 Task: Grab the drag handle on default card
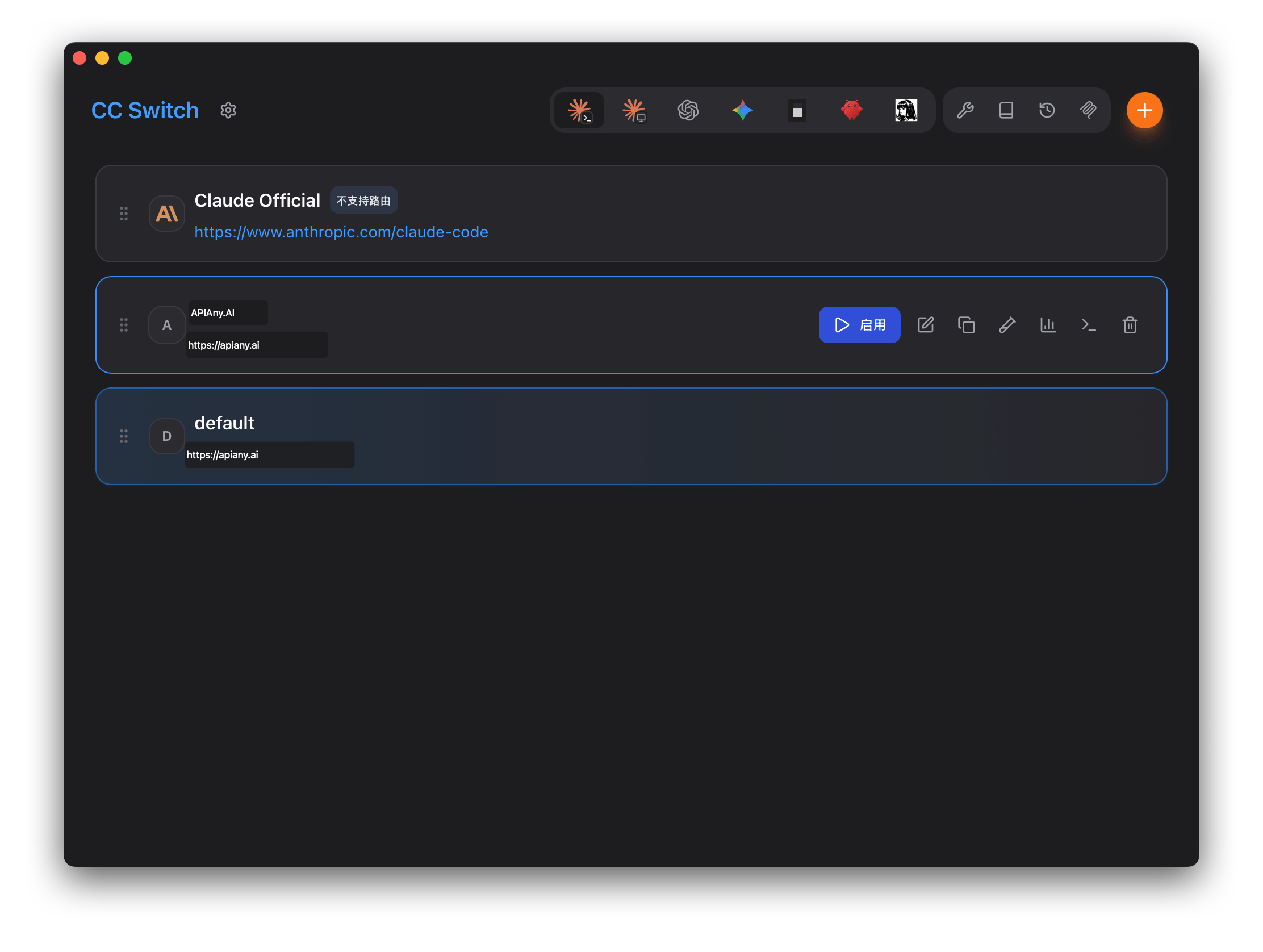tap(124, 436)
